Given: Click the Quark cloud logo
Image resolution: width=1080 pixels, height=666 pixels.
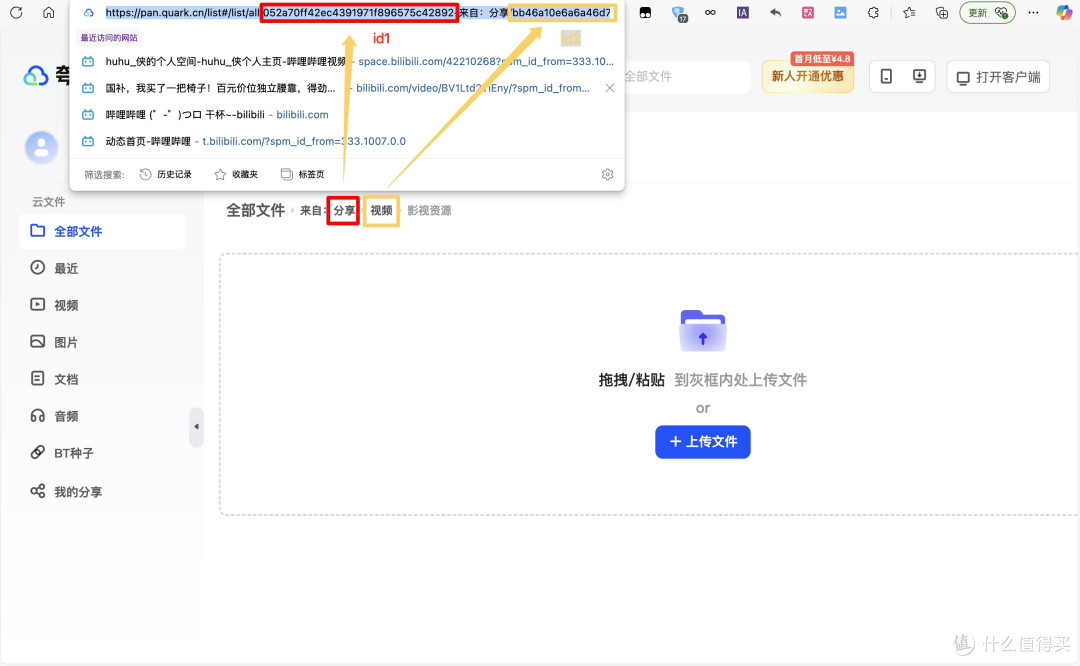Looking at the screenshot, I should click(36, 76).
